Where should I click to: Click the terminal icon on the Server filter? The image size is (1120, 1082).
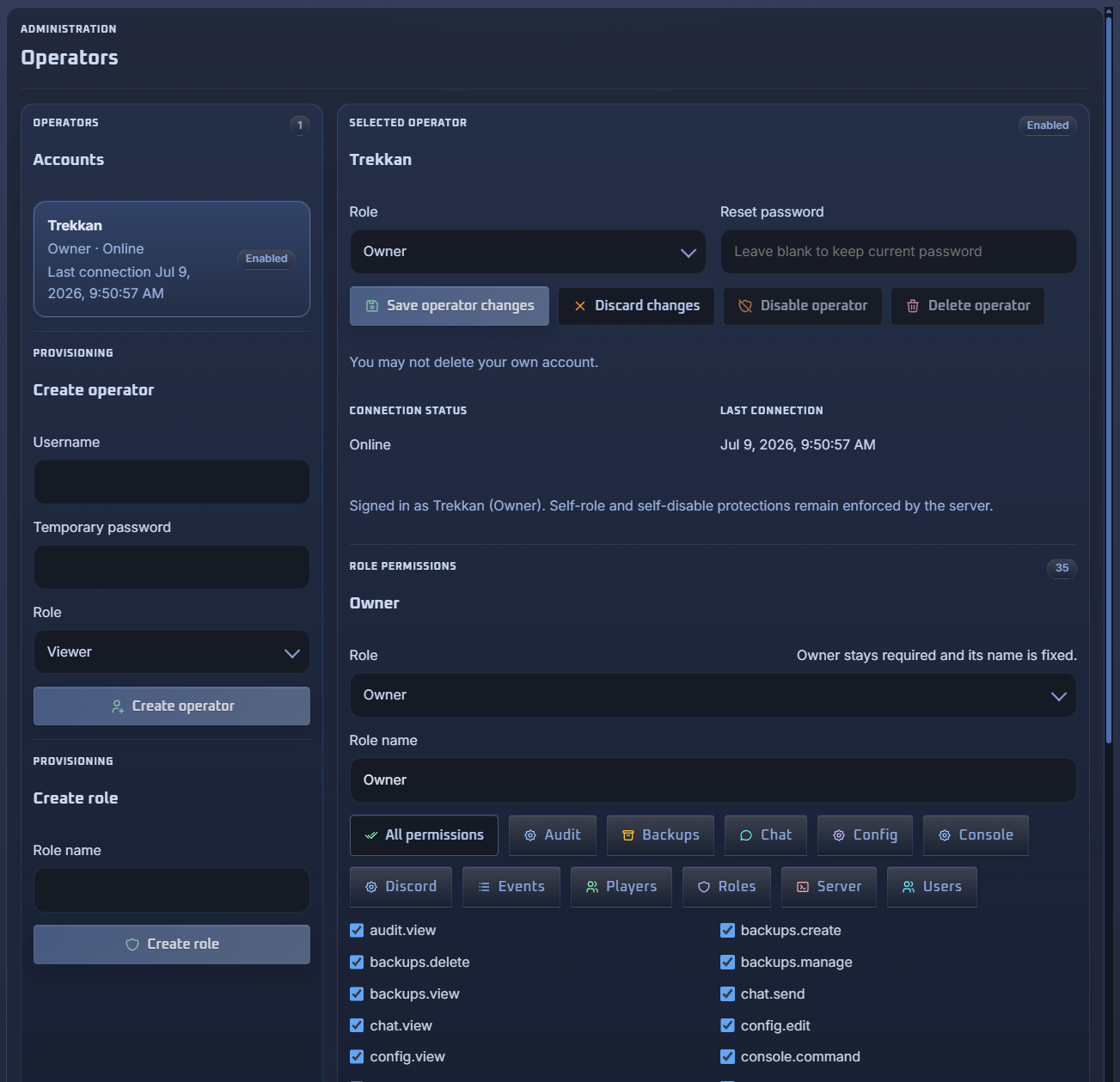click(803, 887)
